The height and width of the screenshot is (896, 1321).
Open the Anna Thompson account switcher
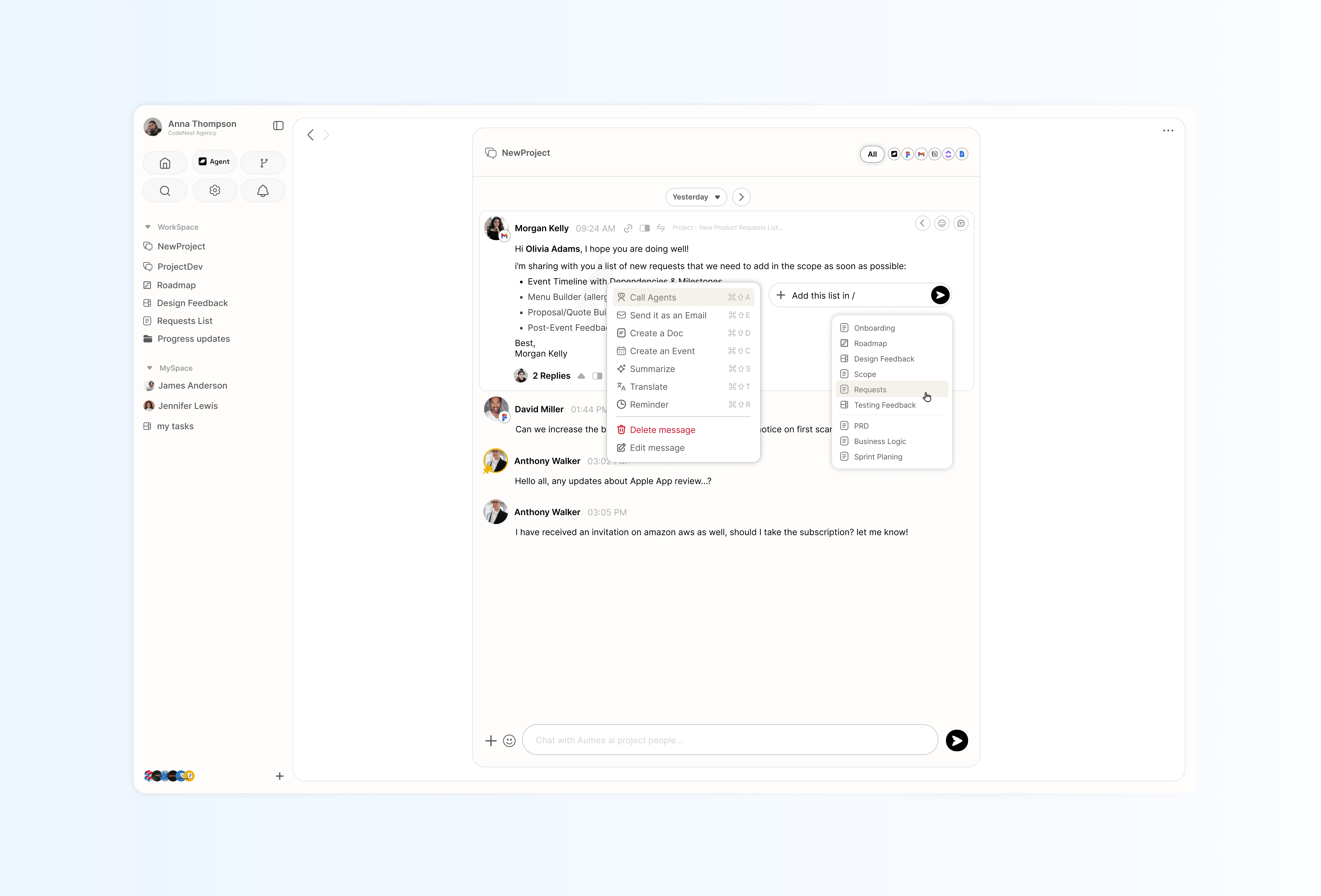(x=191, y=127)
